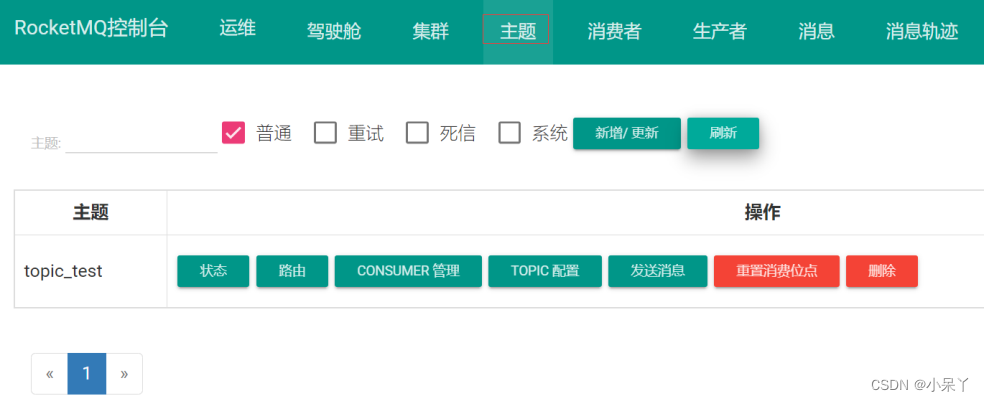Open TOPIC 配置 for topic_test
The width and height of the screenshot is (984, 401).
(x=545, y=271)
